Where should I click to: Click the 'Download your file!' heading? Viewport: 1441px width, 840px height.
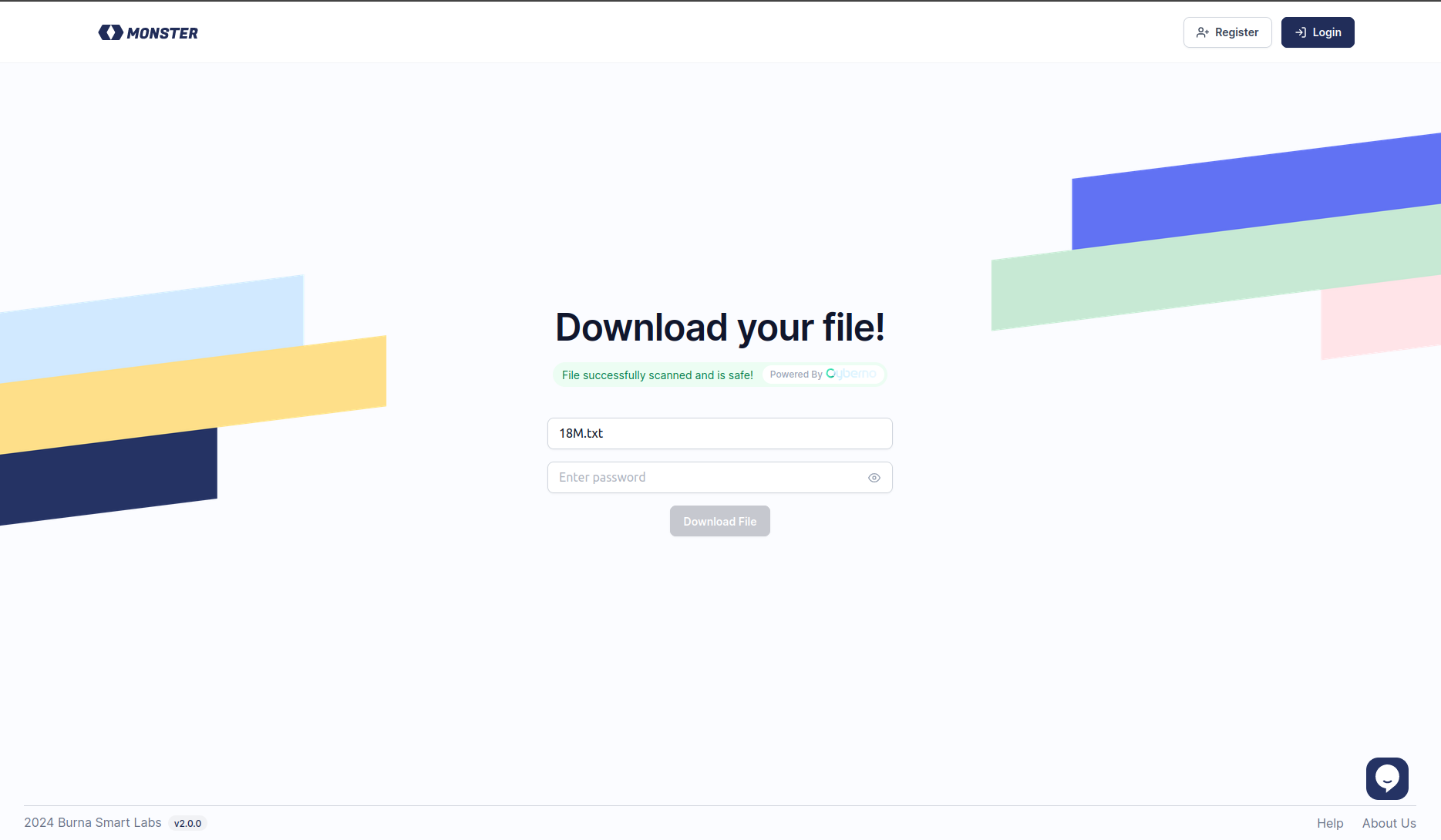[x=720, y=328]
